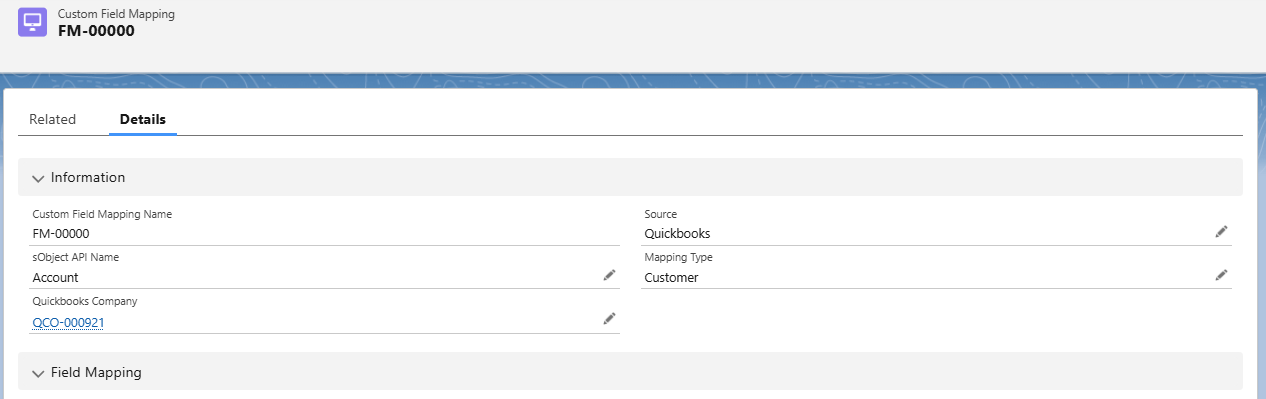Click the Quickbooks Company field label
The height and width of the screenshot is (399, 1266).
click(x=85, y=301)
